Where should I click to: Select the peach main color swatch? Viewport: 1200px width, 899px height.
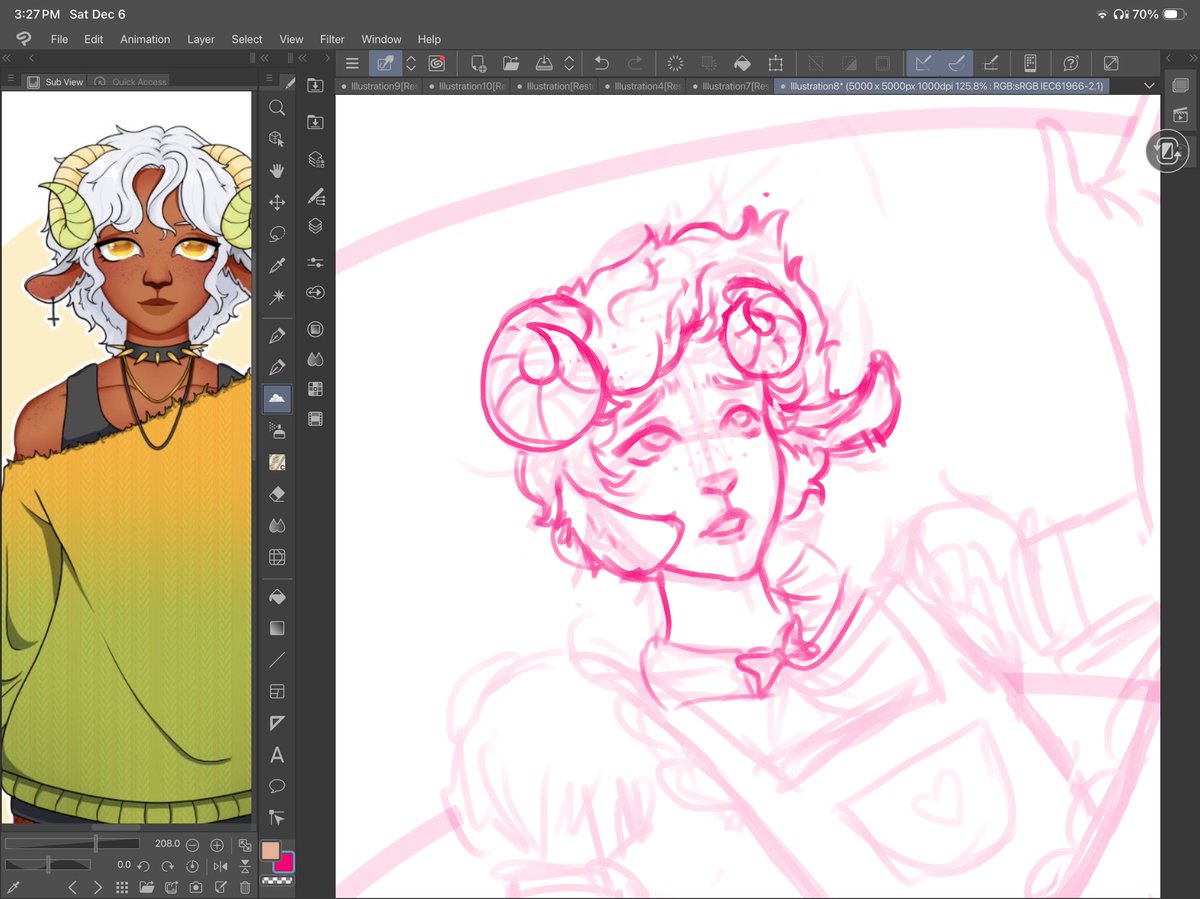(270, 851)
